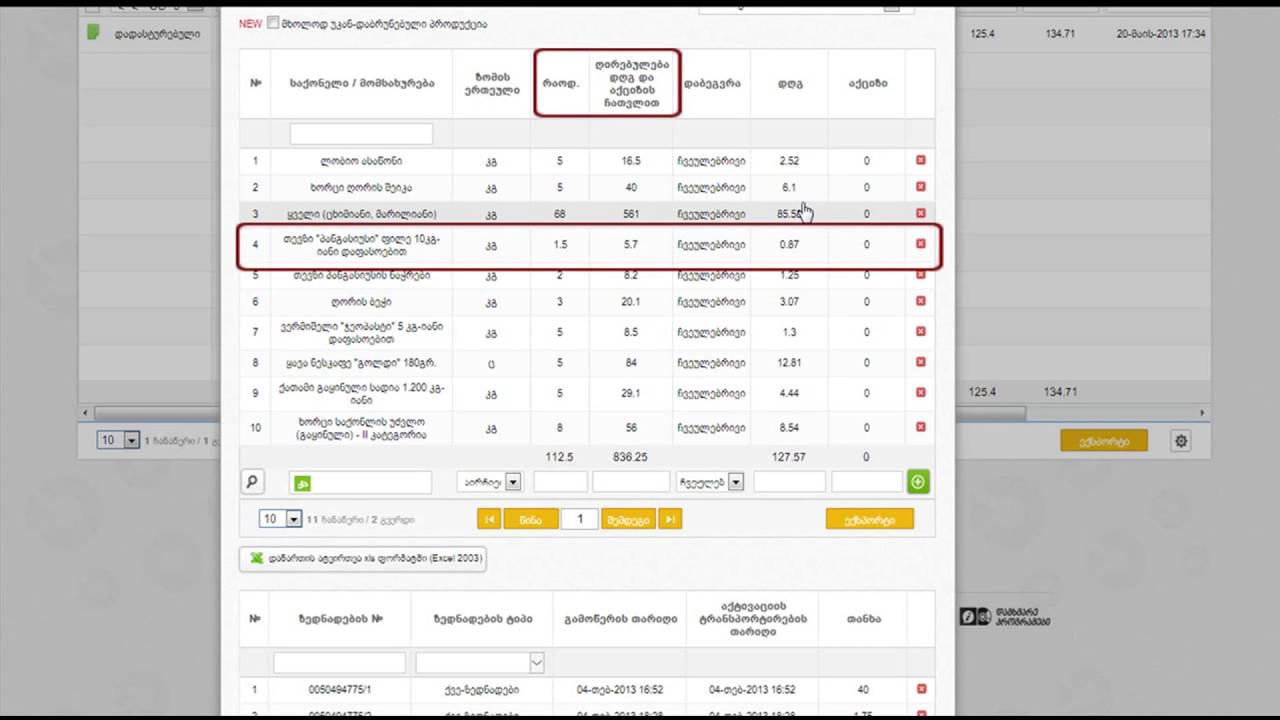Screen dimensions: 1280x720
Task: Delete product row 2 priced 40
Action: [920, 187]
